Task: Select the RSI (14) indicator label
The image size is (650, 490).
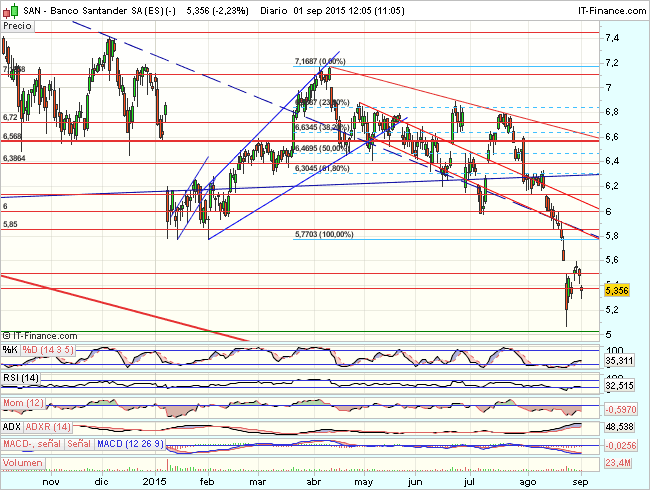Action: pyautogui.click(x=21, y=378)
